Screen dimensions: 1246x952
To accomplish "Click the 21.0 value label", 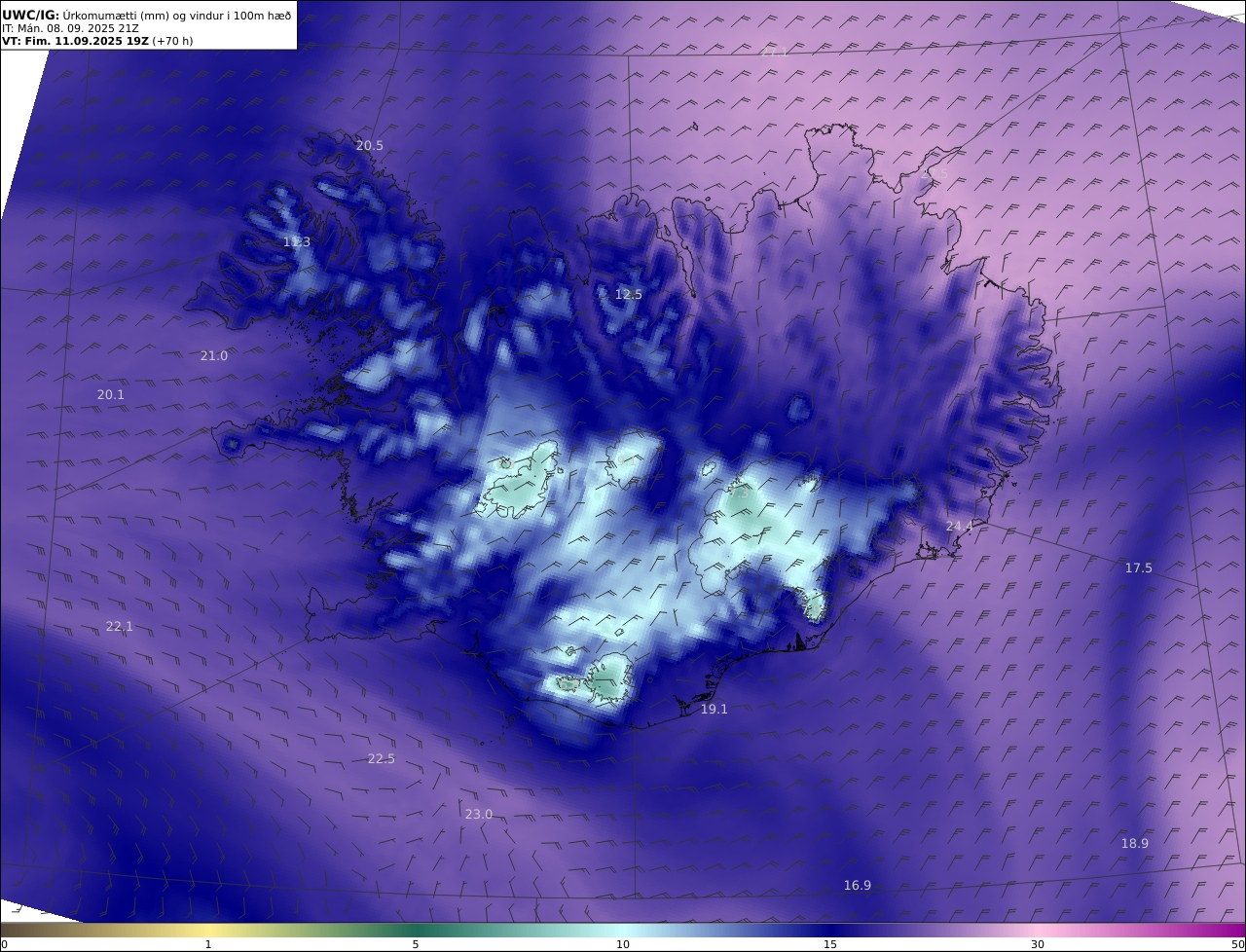I will click(214, 355).
